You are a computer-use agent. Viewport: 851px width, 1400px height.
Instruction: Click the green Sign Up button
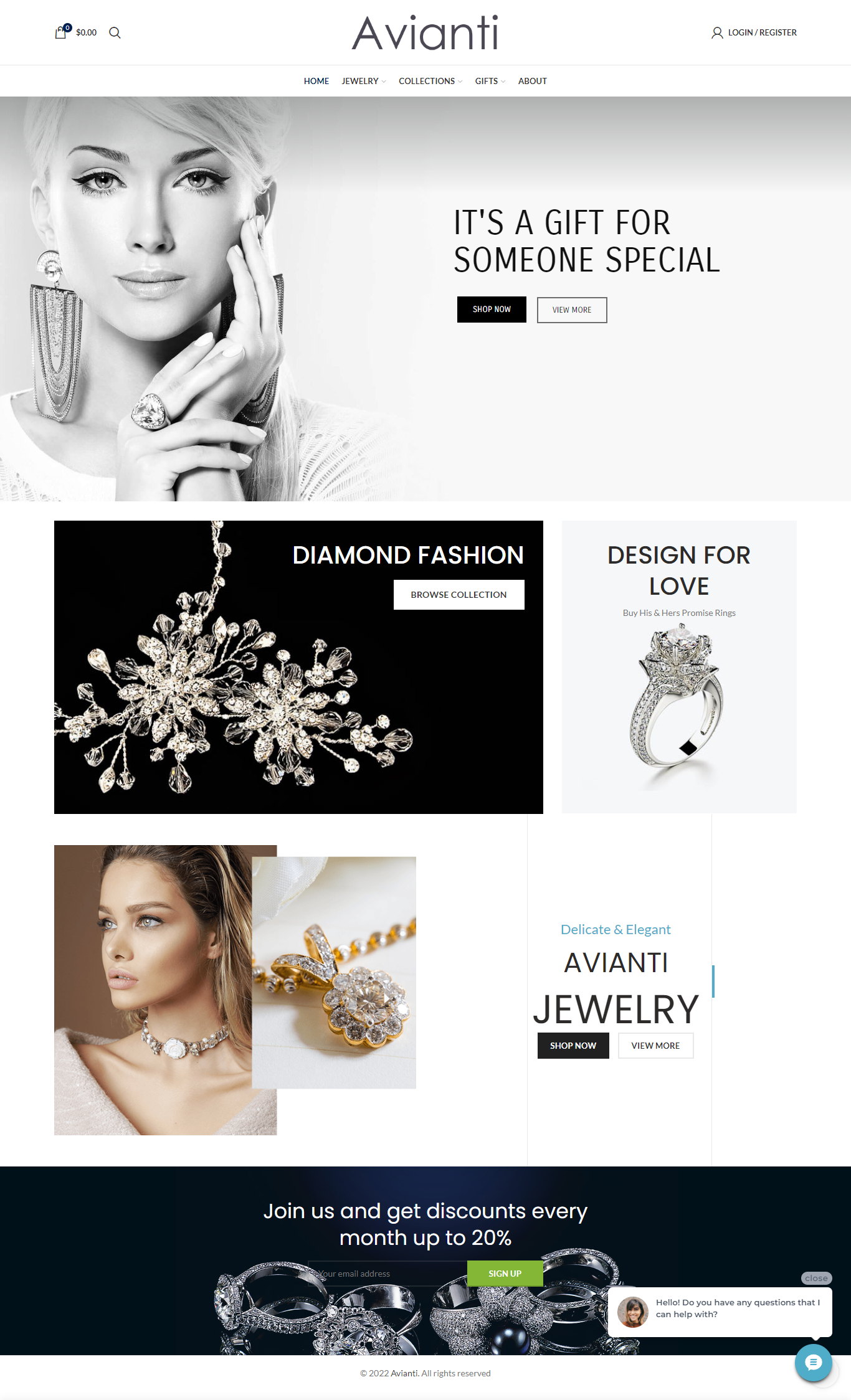tap(505, 1274)
